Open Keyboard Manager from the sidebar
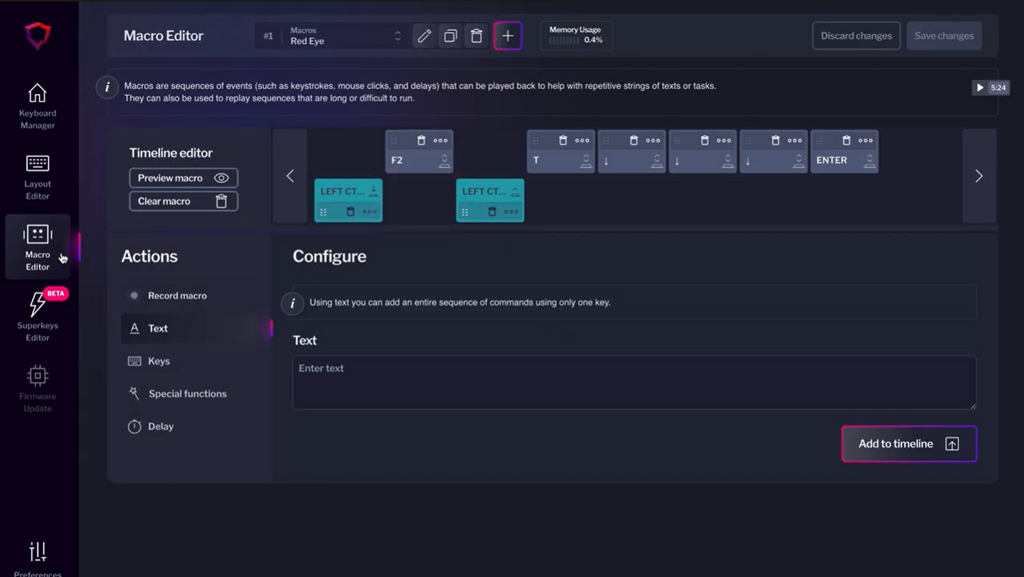Screen dimensions: 1024x577 pyautogui.click(x=37, y=106)
